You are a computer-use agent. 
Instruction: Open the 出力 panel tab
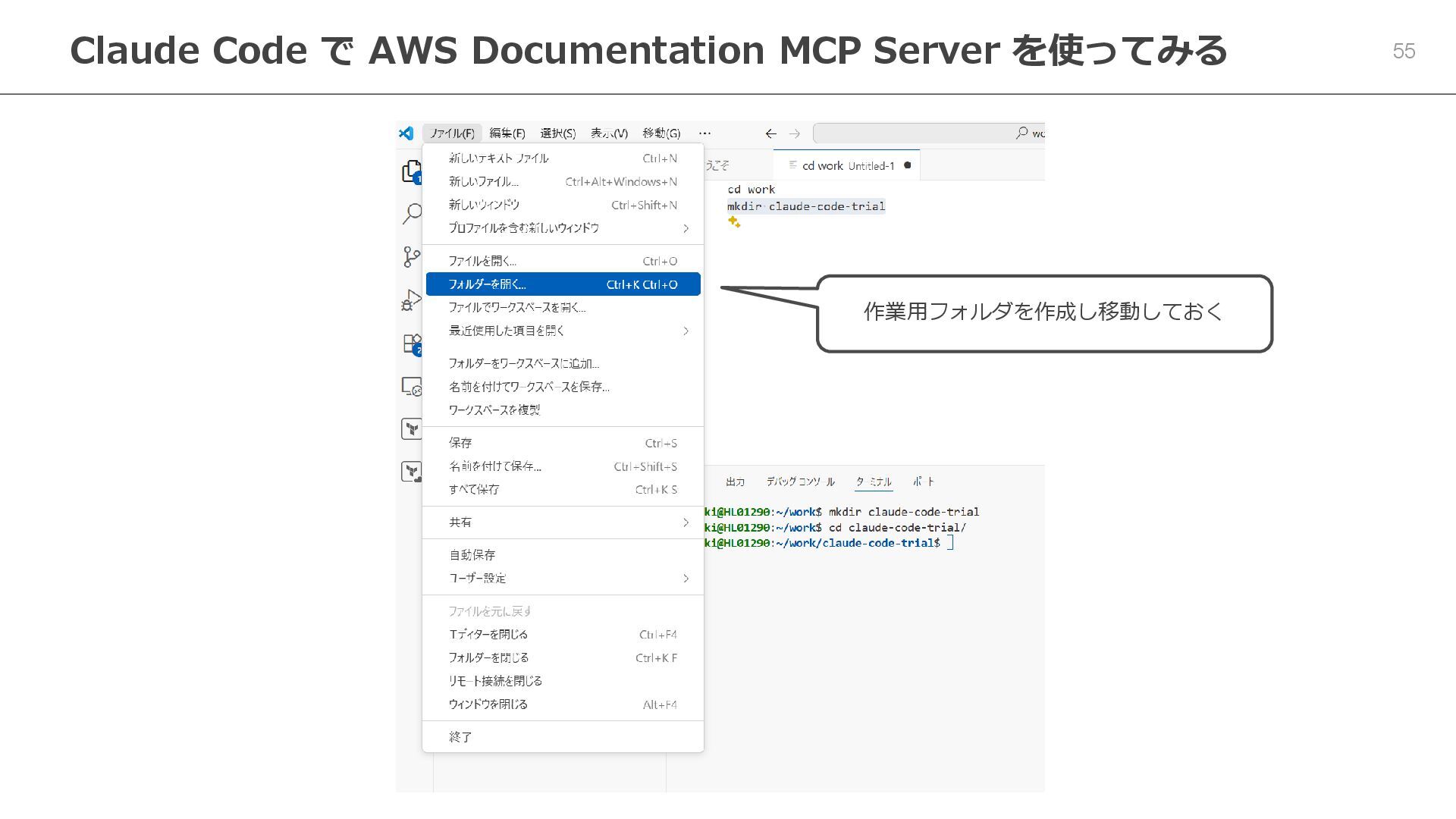tap(735, 482)
